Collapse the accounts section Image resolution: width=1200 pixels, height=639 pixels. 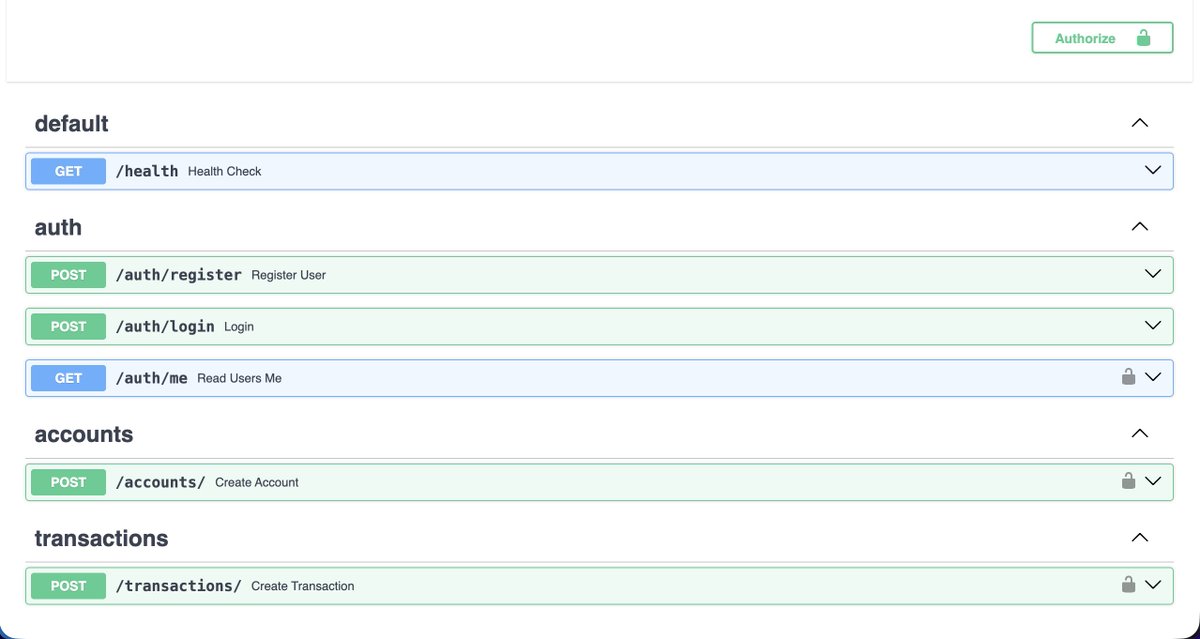point(1139,434)
